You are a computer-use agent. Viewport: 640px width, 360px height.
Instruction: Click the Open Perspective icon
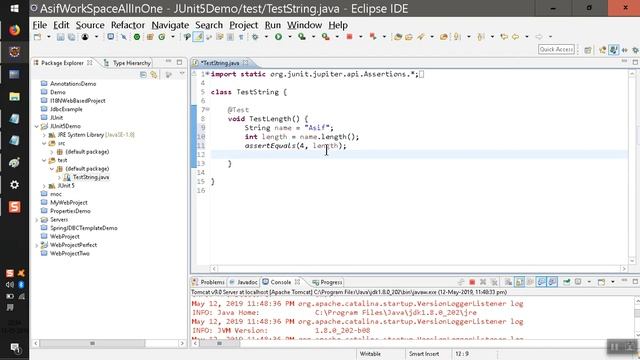pos(588,50)
